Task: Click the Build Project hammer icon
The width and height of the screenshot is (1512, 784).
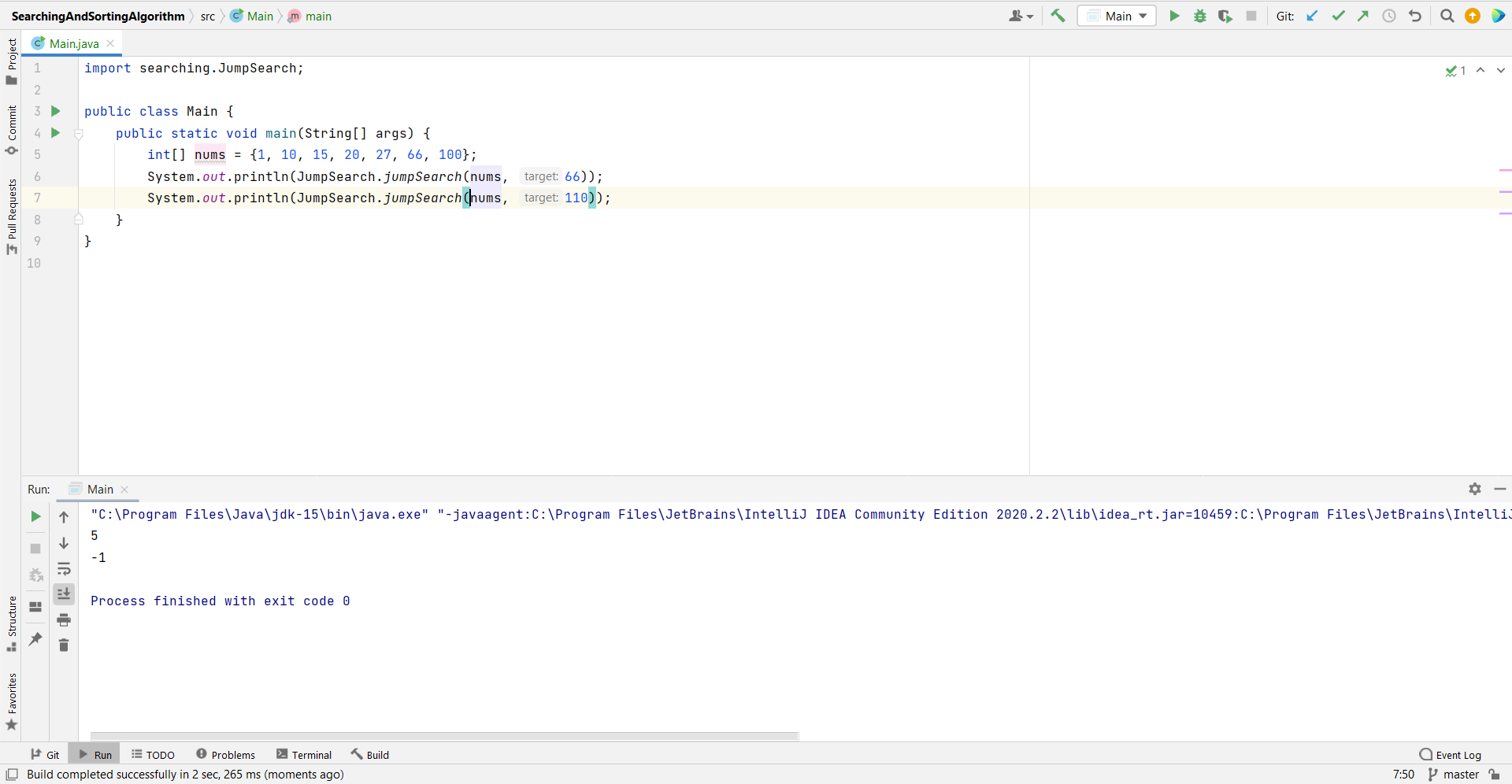Action: click(1058, 16)
